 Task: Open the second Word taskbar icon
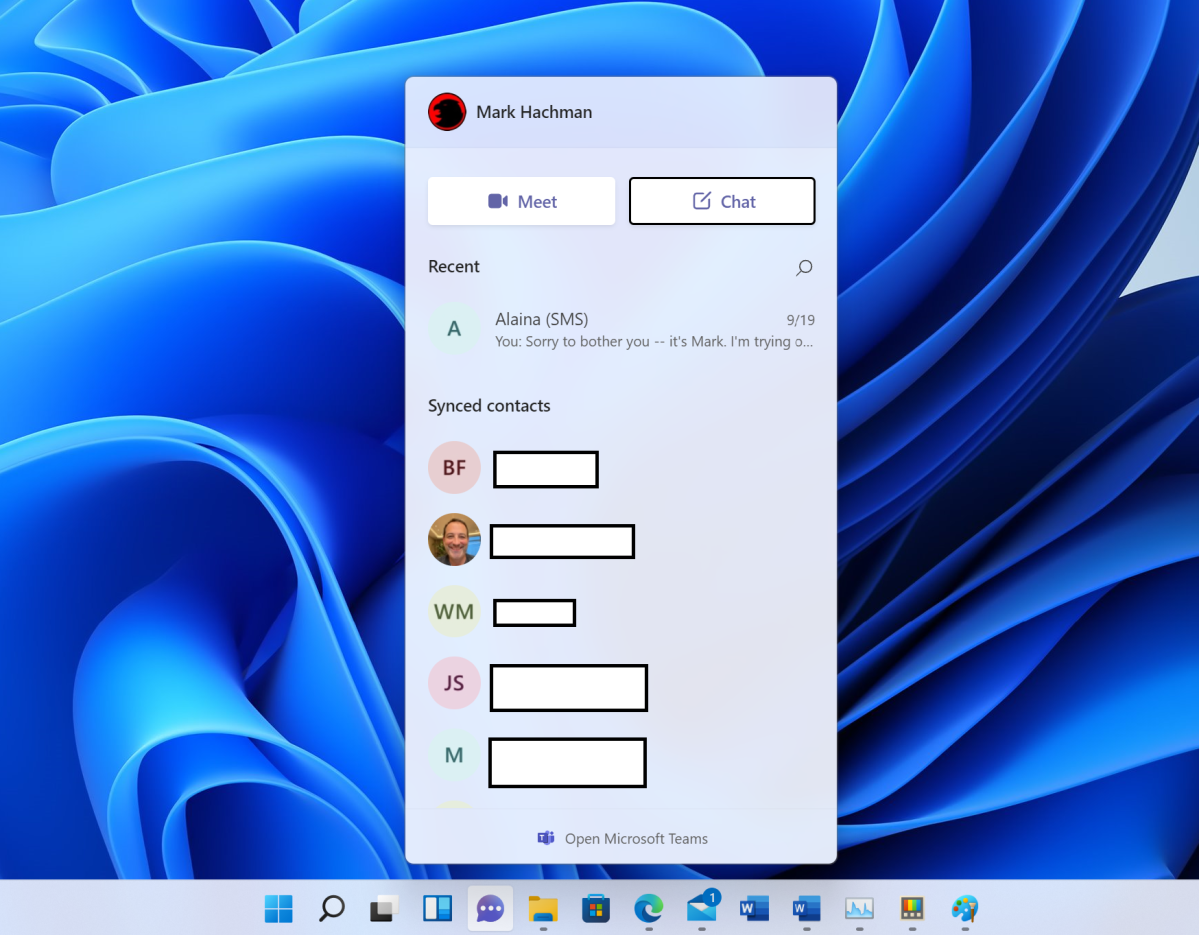(x=807, y=908)
